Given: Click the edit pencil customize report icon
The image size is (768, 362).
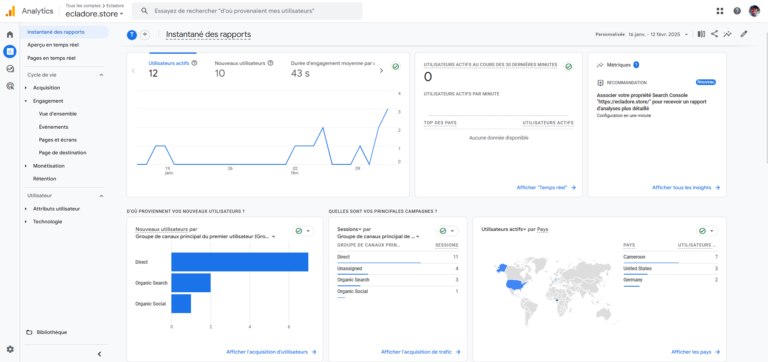Looking at the screenshot, I should click(744, 34).
